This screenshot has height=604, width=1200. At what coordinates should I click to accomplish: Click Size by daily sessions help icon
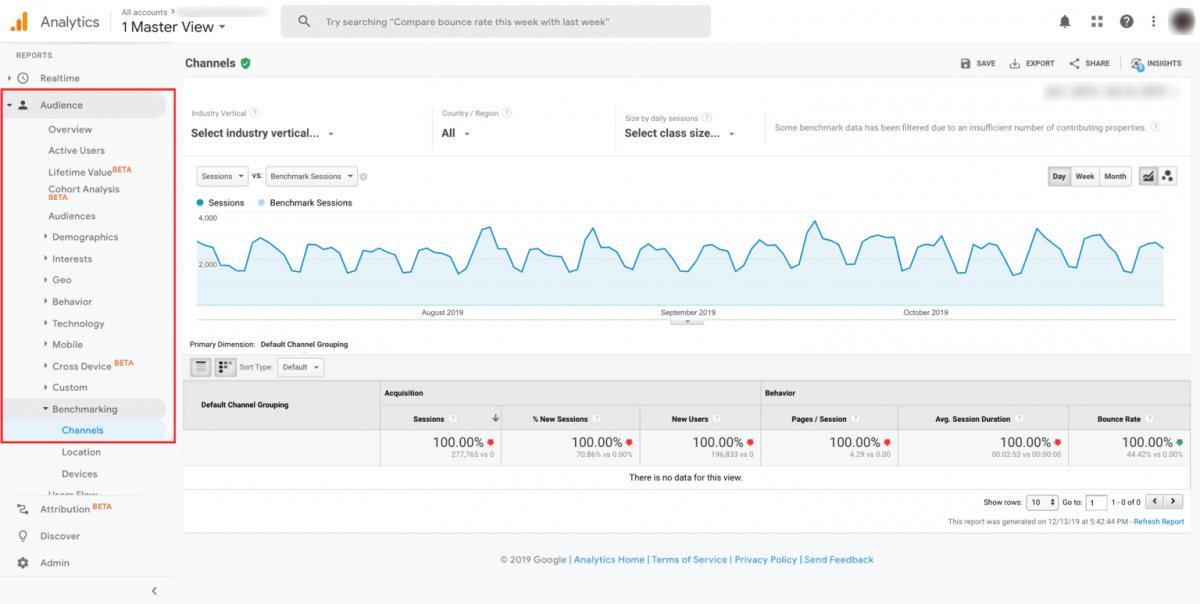click(x=707, y=117)
